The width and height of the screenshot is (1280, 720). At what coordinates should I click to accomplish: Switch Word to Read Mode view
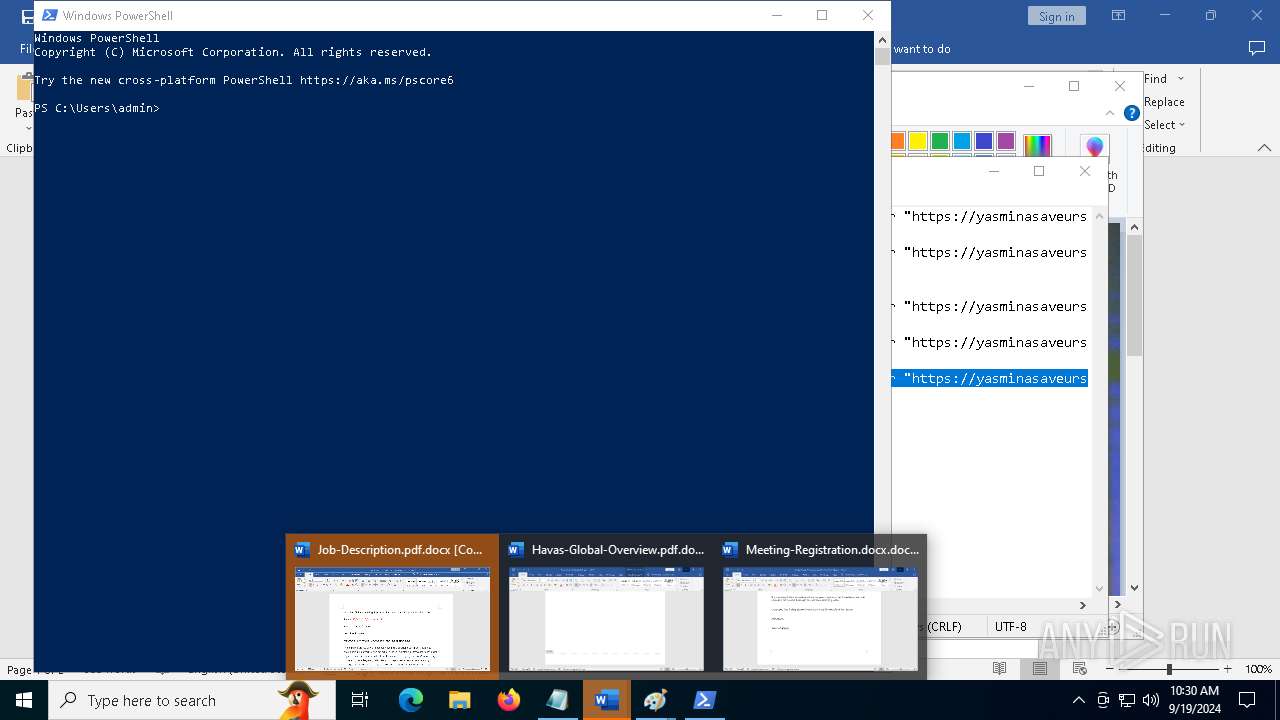point(999,668)
